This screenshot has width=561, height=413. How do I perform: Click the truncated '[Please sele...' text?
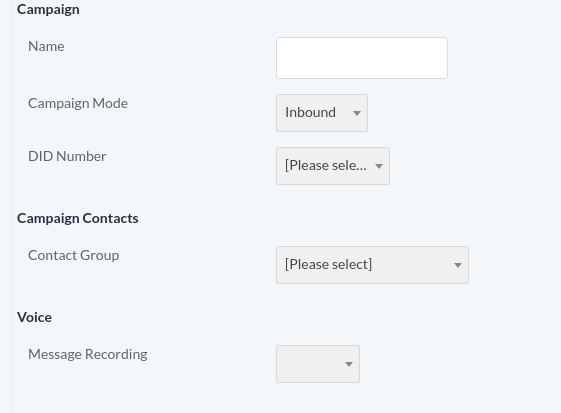326,165
